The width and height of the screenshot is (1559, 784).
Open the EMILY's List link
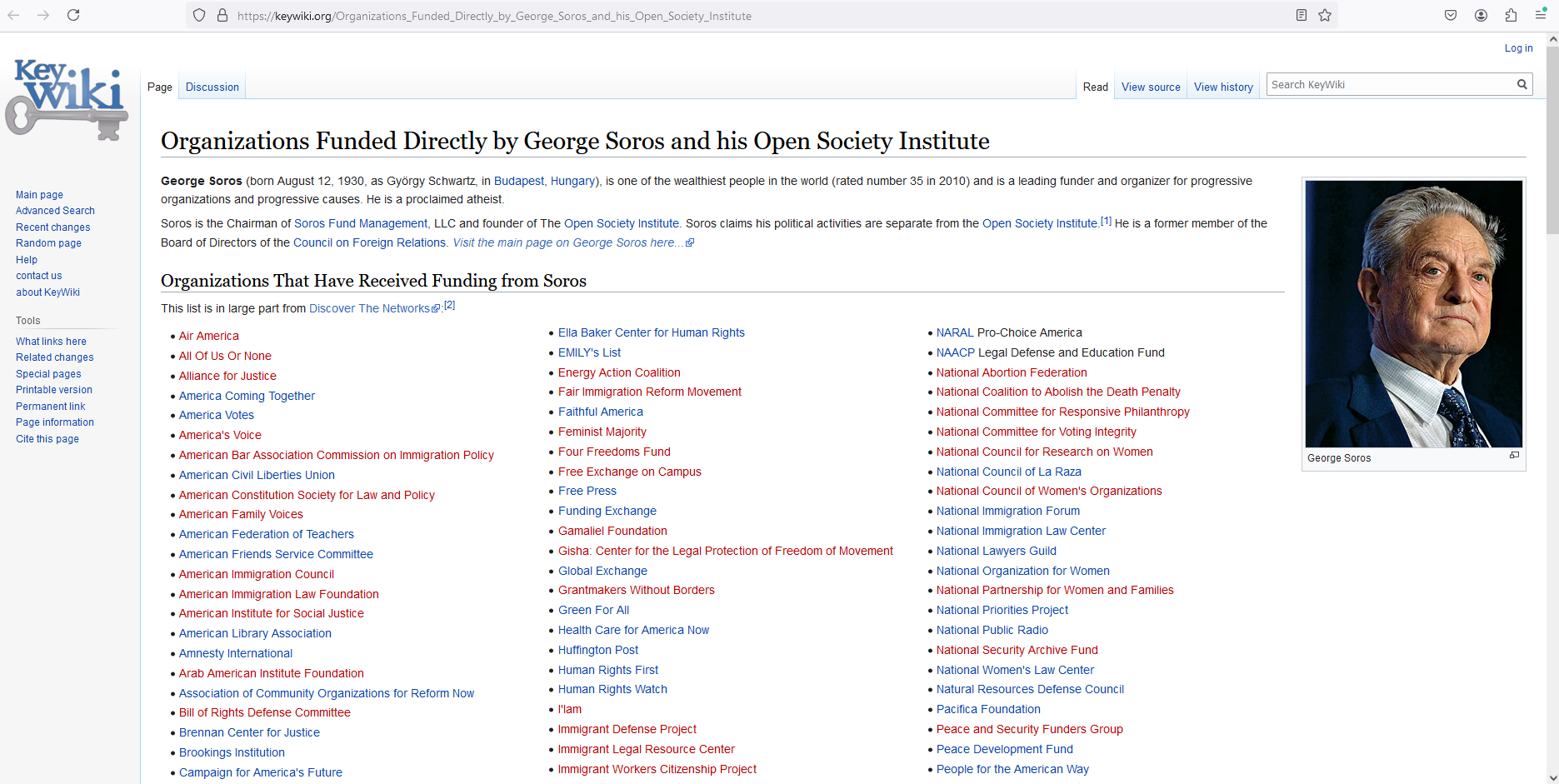[589, 352]
